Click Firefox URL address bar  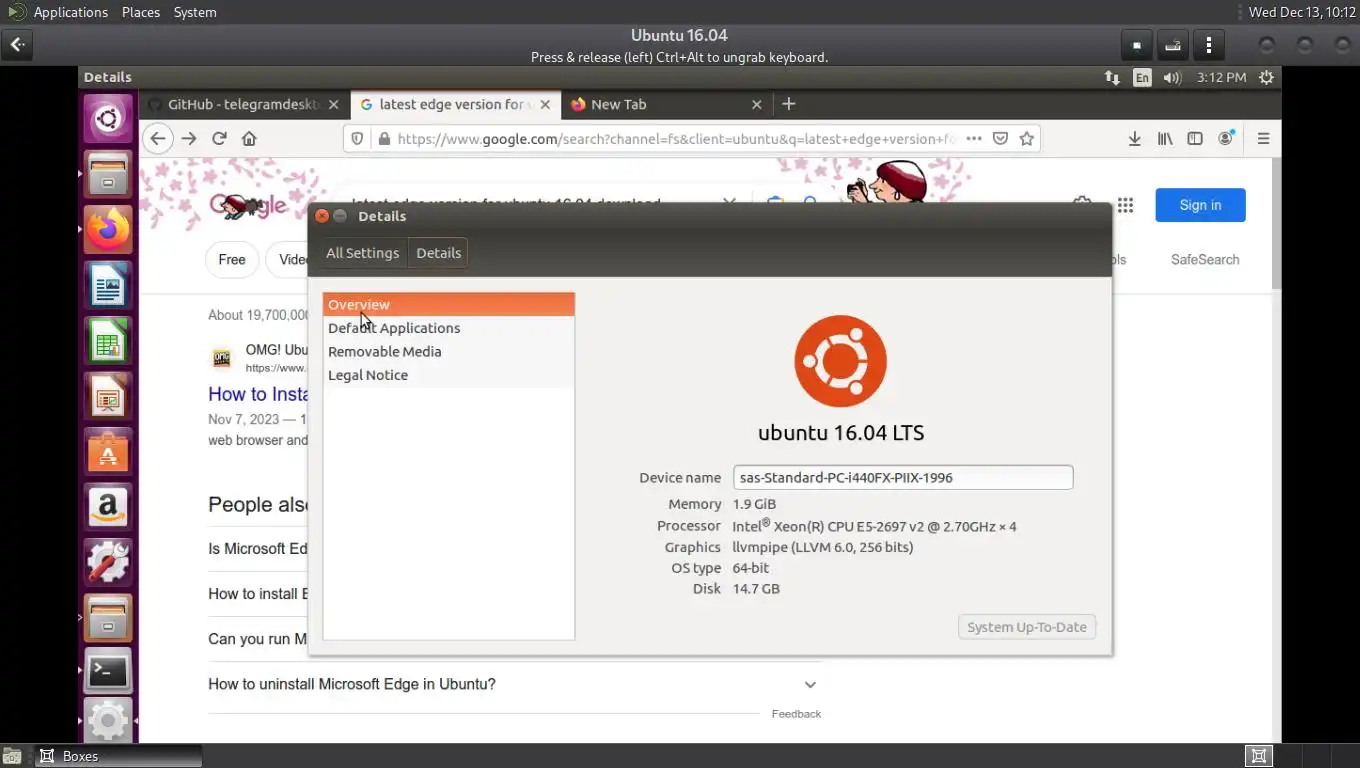677,139
